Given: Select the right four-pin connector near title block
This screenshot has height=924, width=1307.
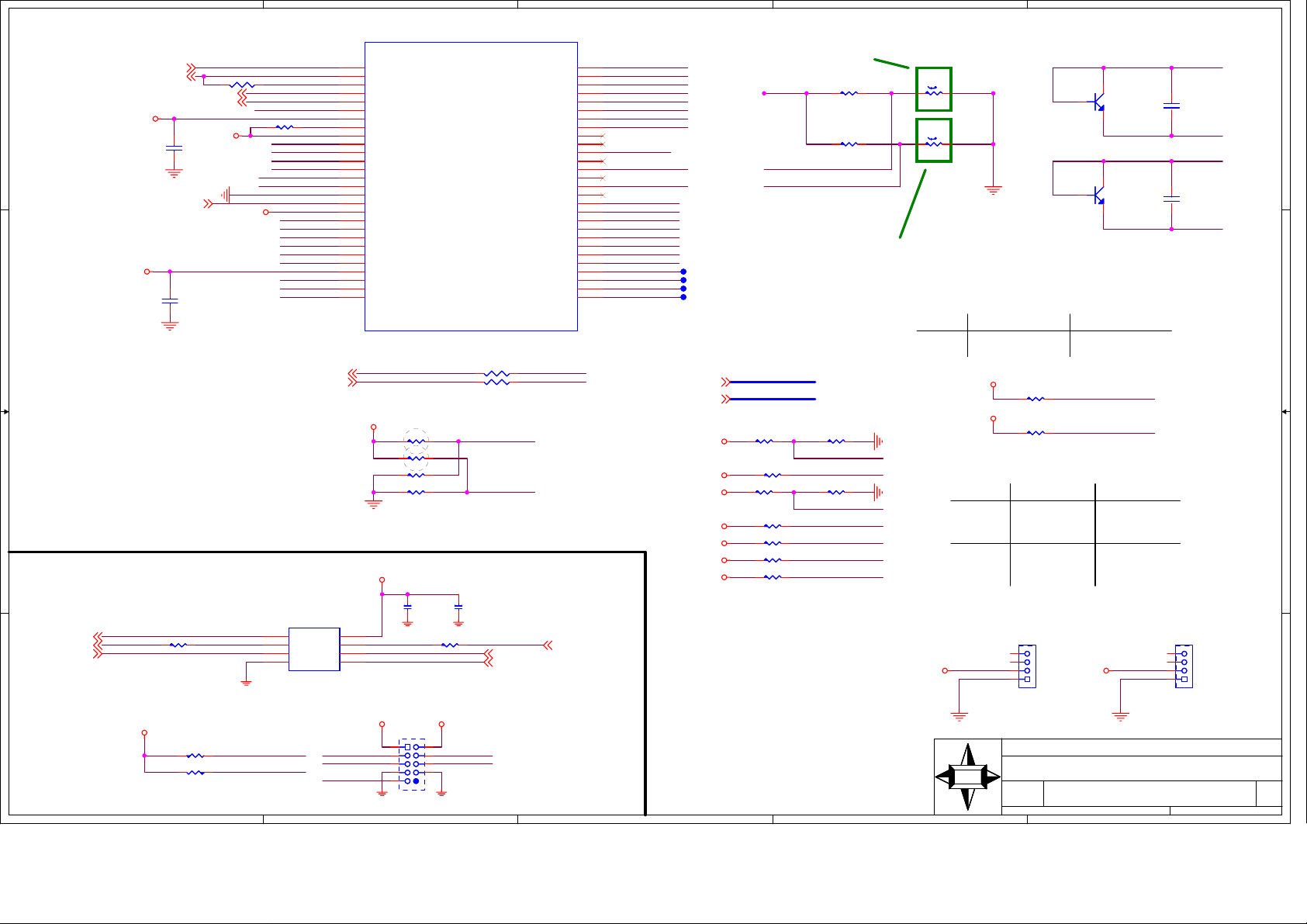Looking at the screenshot, I should (1184, 666).
